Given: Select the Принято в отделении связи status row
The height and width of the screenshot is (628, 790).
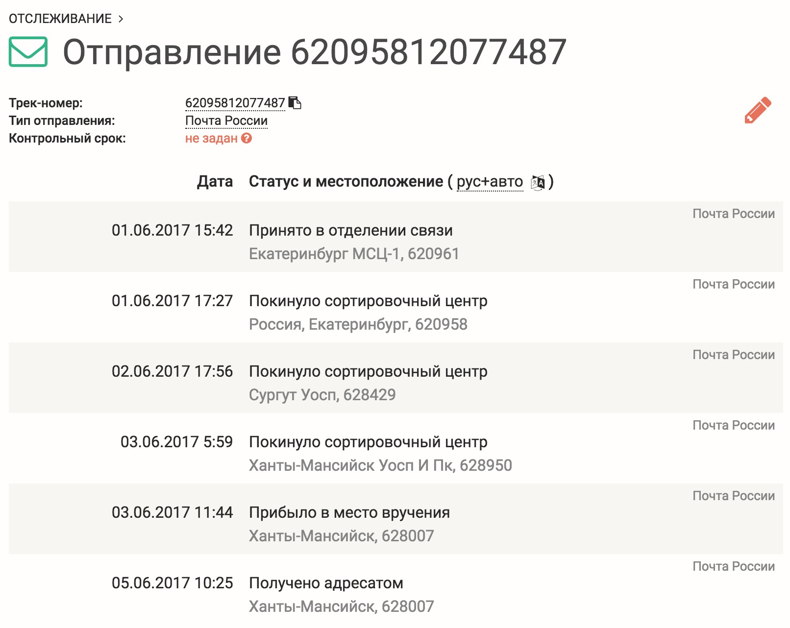Looking at the screenshot, I should 396,237.
